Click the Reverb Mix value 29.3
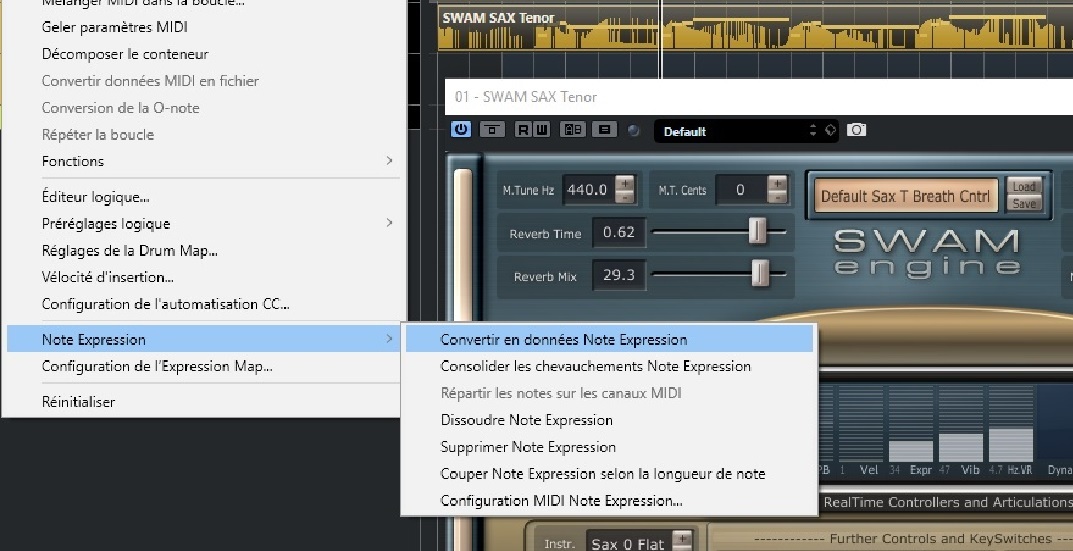 (x=619, y=274)
